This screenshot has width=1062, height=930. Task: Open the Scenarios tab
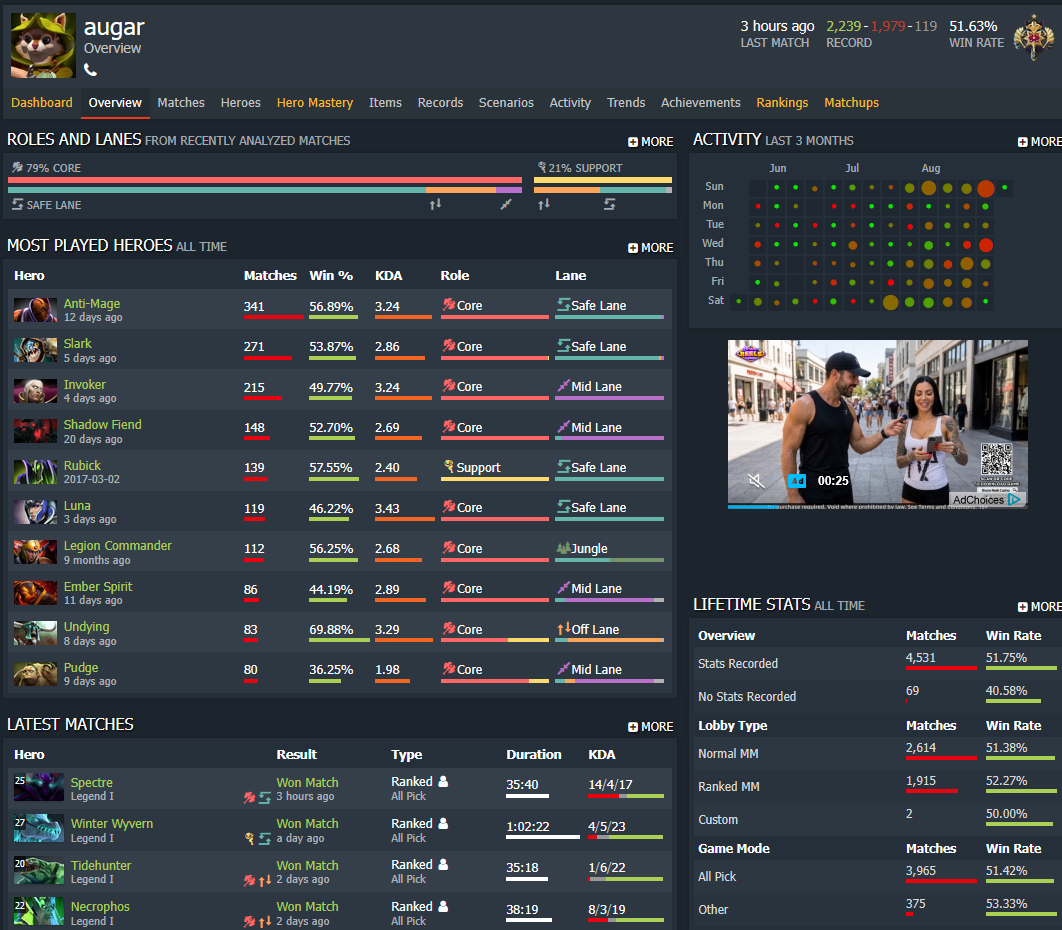pos(506,102)
